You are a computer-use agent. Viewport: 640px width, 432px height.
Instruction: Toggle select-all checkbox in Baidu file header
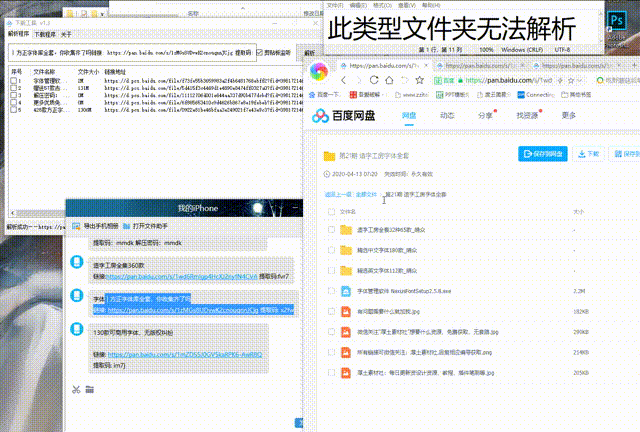click(331, 212)
